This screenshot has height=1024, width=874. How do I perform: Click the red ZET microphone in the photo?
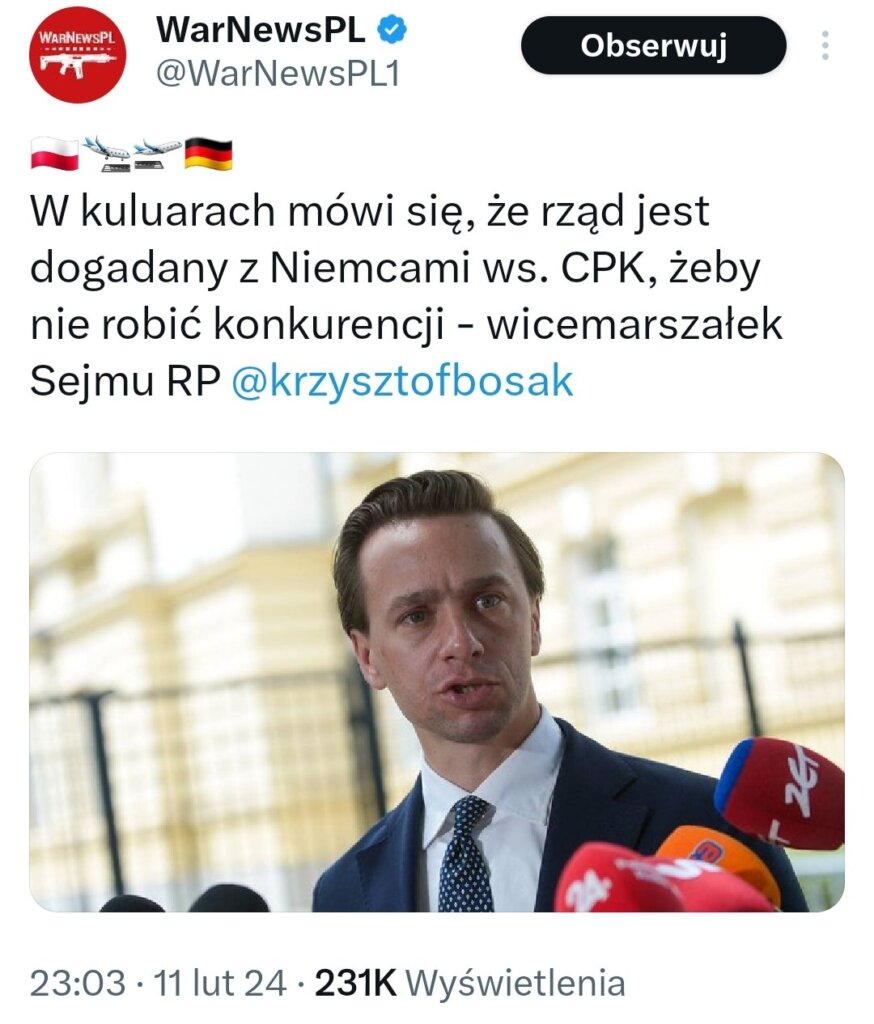coord(781,792)
